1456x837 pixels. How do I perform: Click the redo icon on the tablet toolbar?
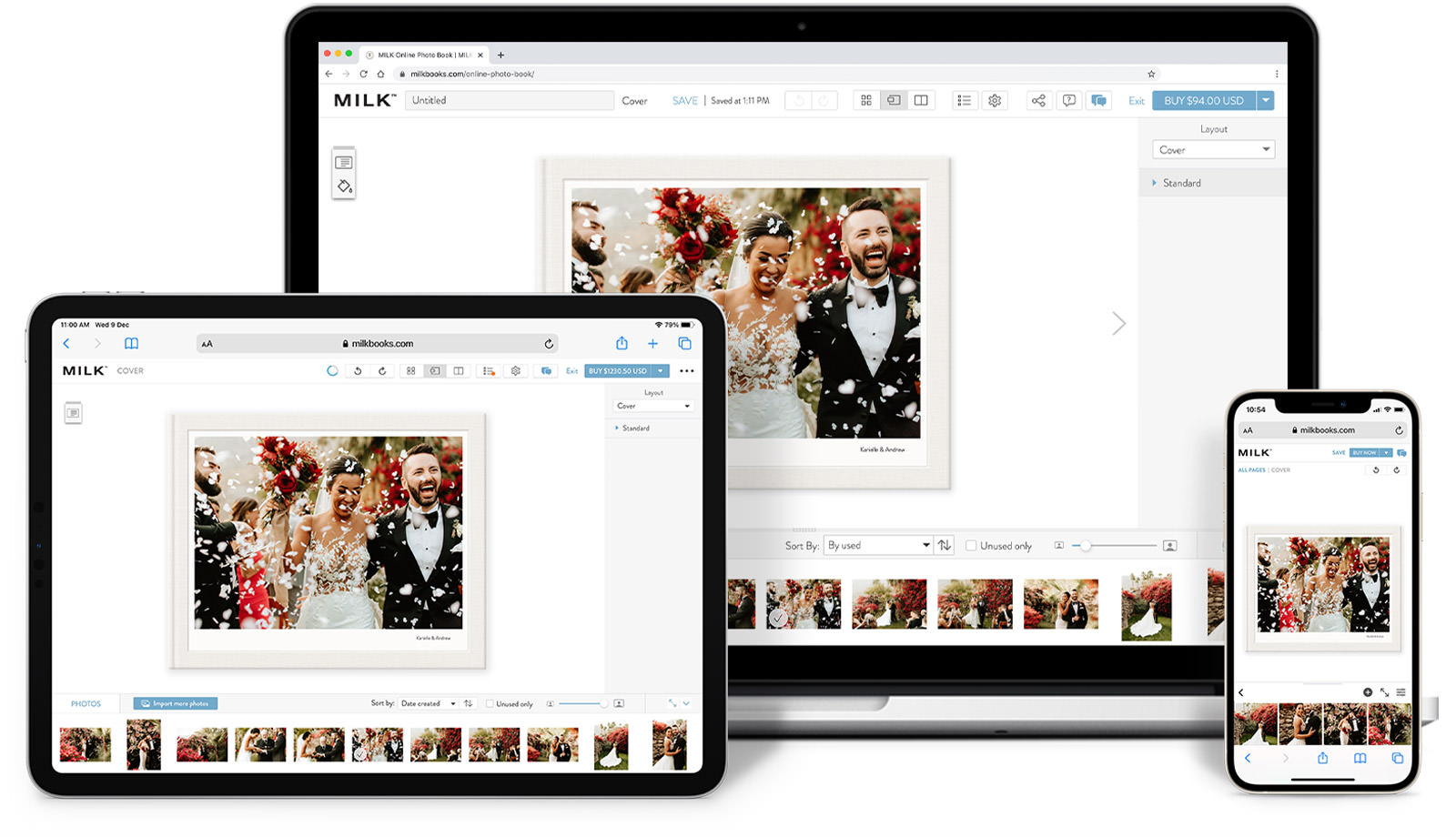tap(382, 370)
